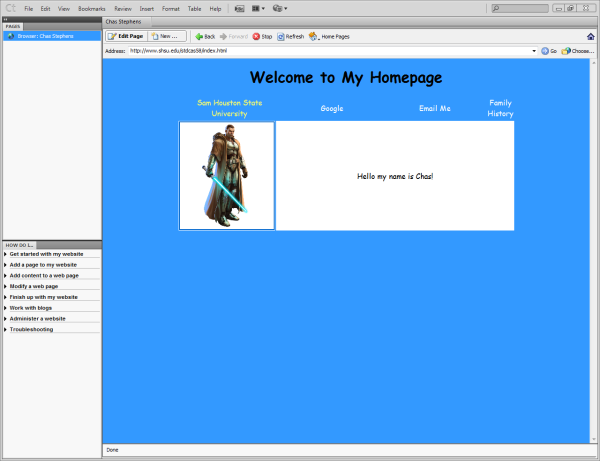
Task: Click the New page button
Action: (x=167, y=36)
